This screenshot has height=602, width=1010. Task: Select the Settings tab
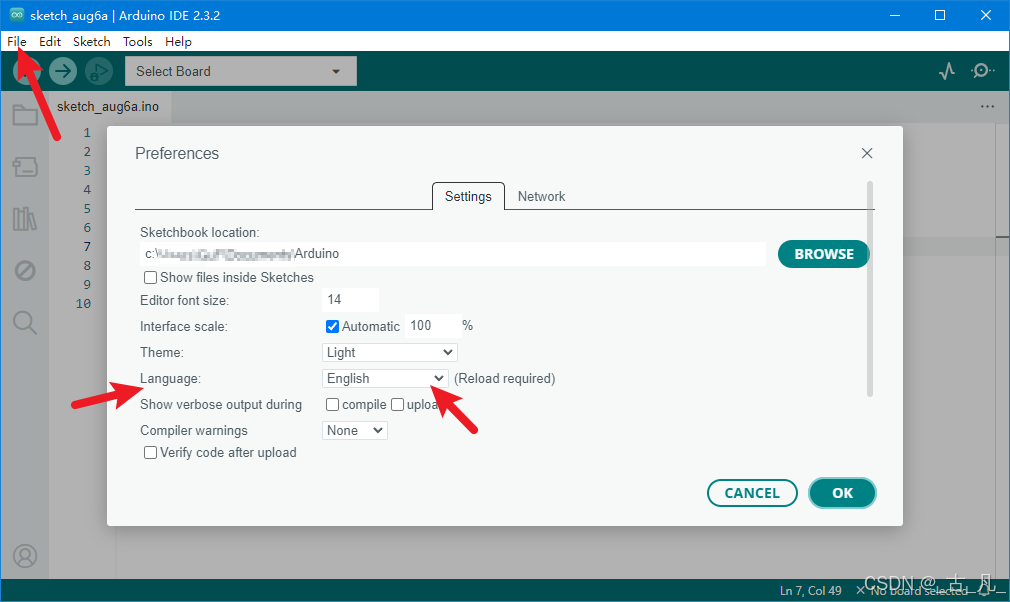click(468, 196)
